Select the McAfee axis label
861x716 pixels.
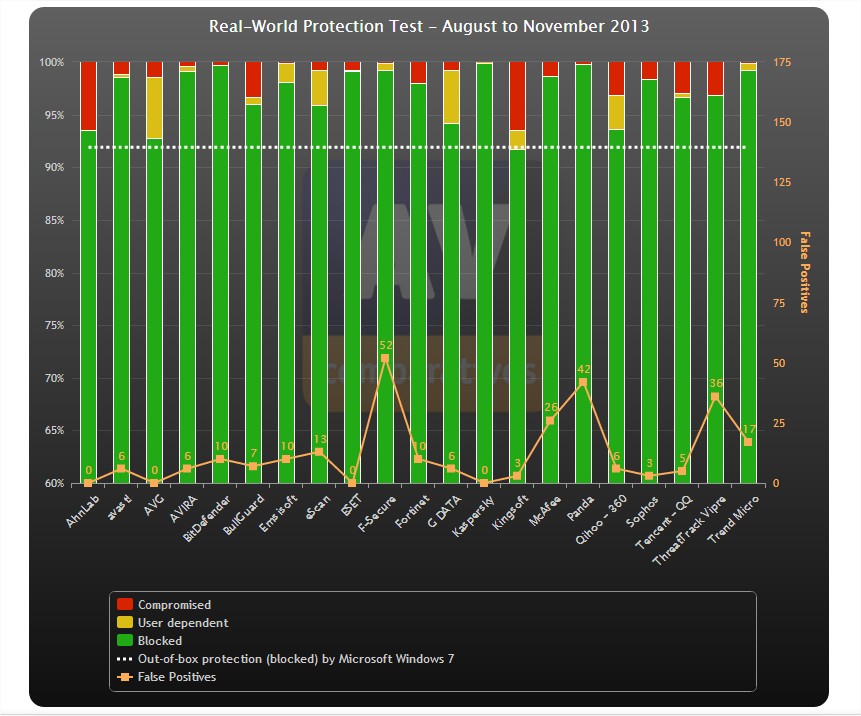[x=545, y=511]
